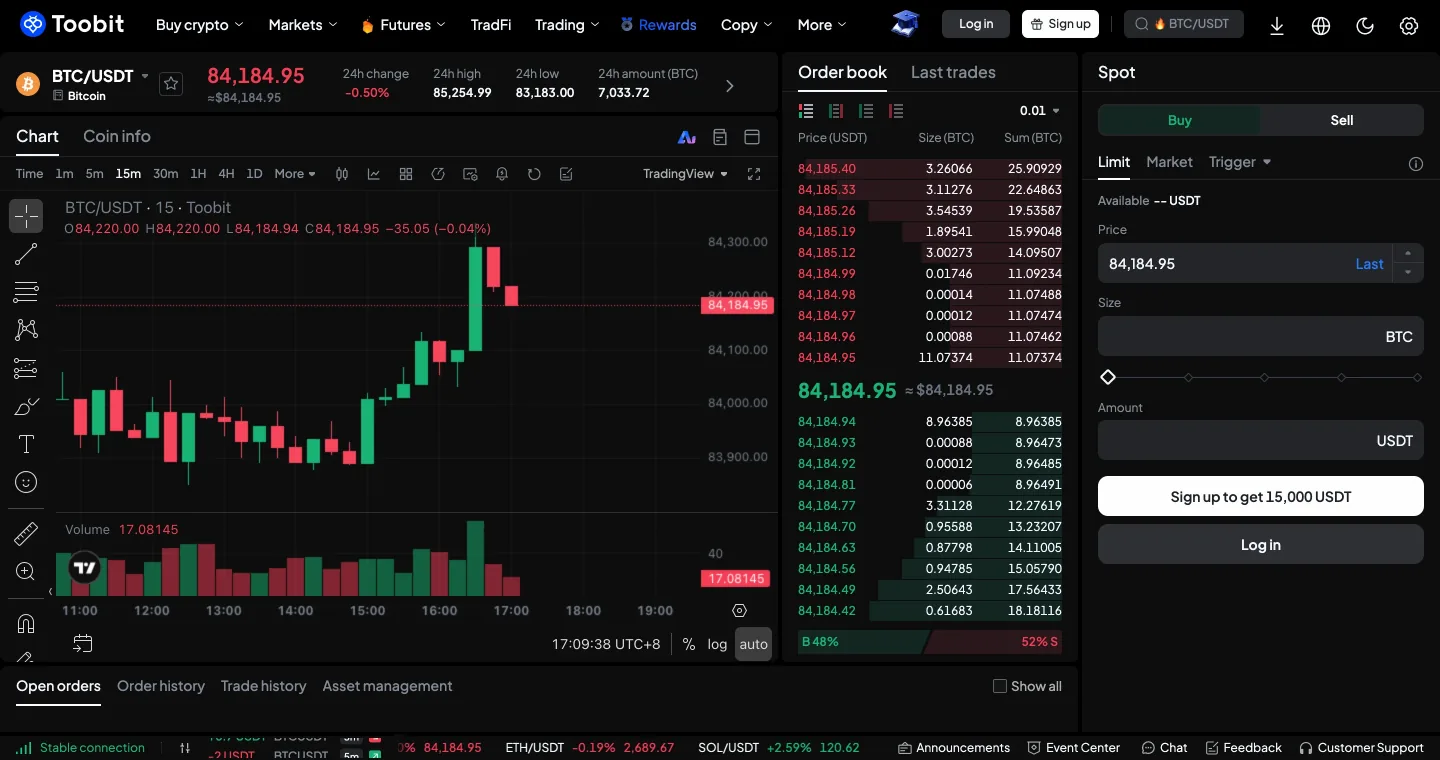Open the Rewards link
The width and height of the screenshot is (1440, 760).
(658, 25)
